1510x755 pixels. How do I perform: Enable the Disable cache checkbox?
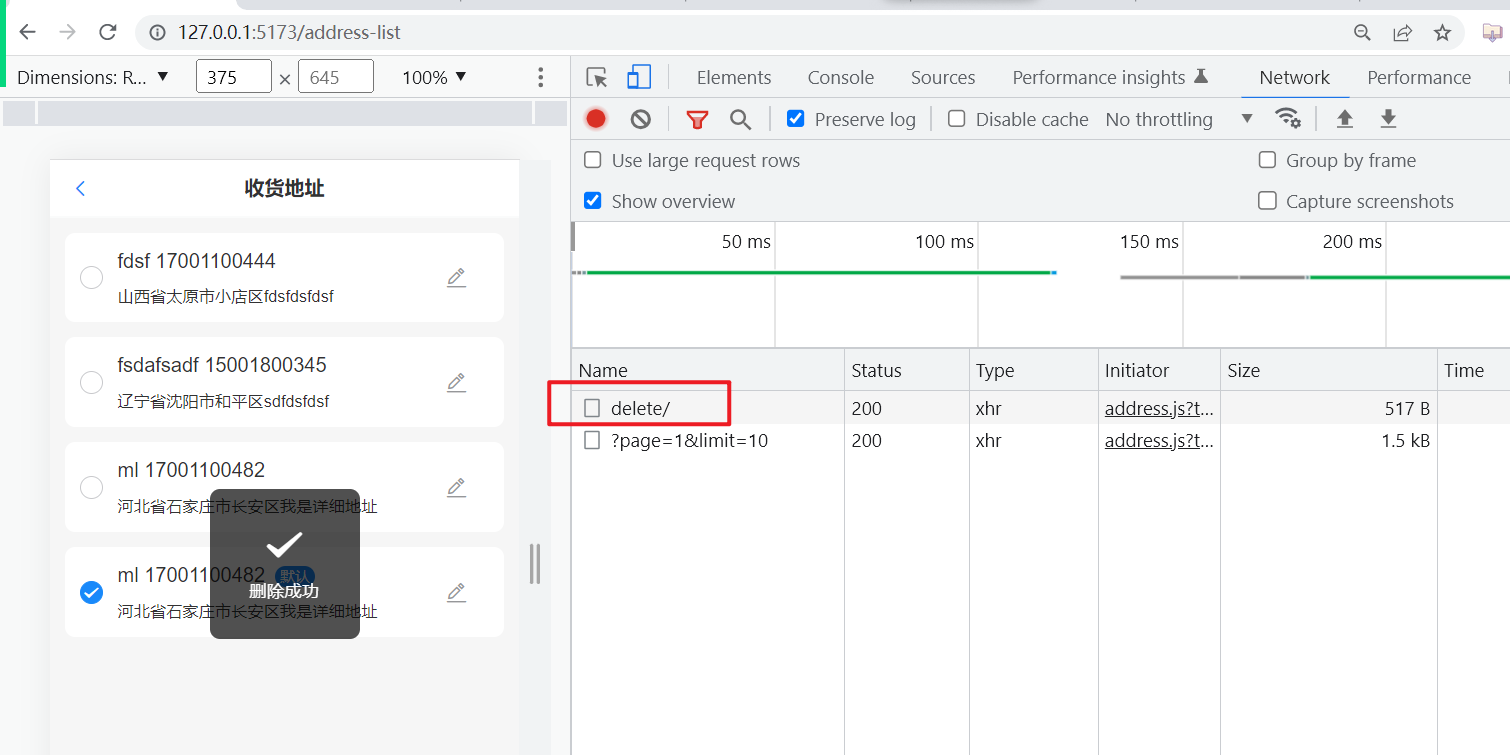pos(957,119)
